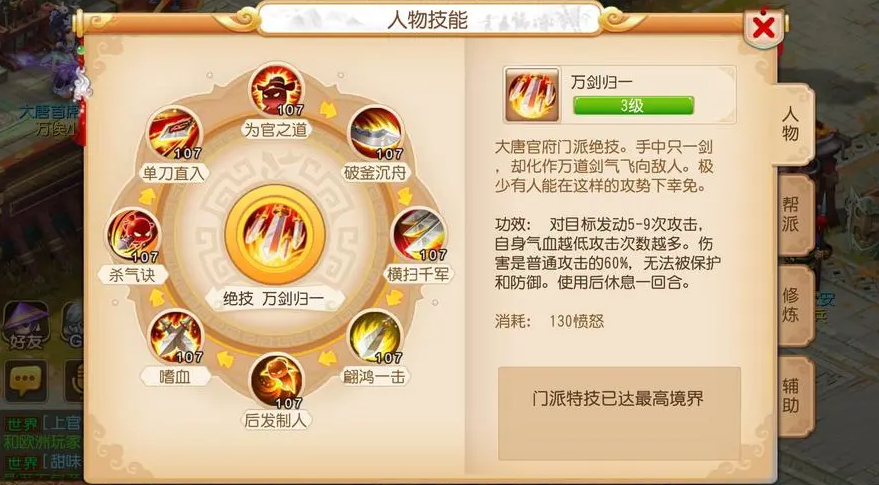Open the chat bubble icon

[x=25, y=381]
